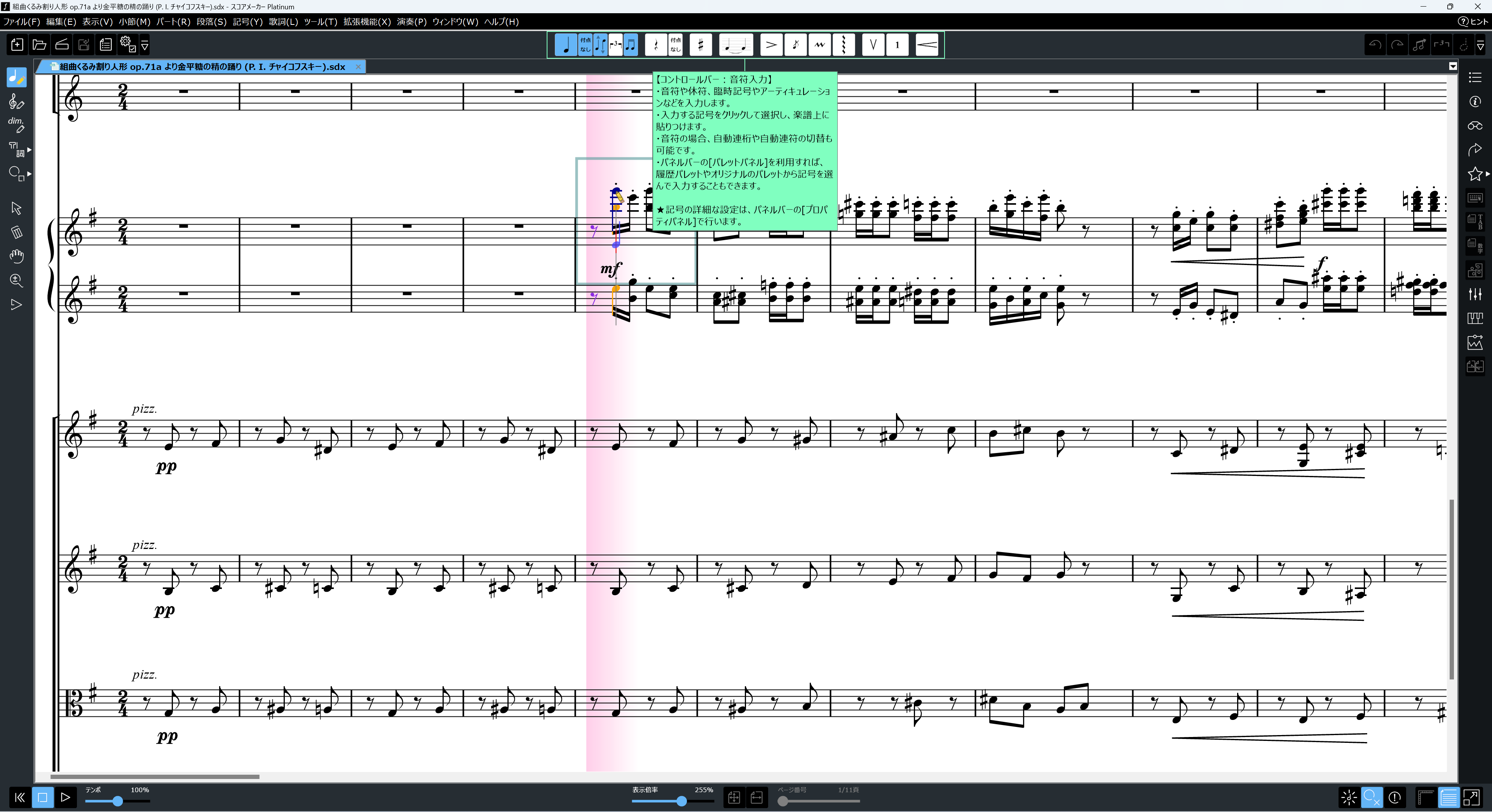The image size is (1492, 812).
Task: Select the arrow pointer tool
Action: 16,208
